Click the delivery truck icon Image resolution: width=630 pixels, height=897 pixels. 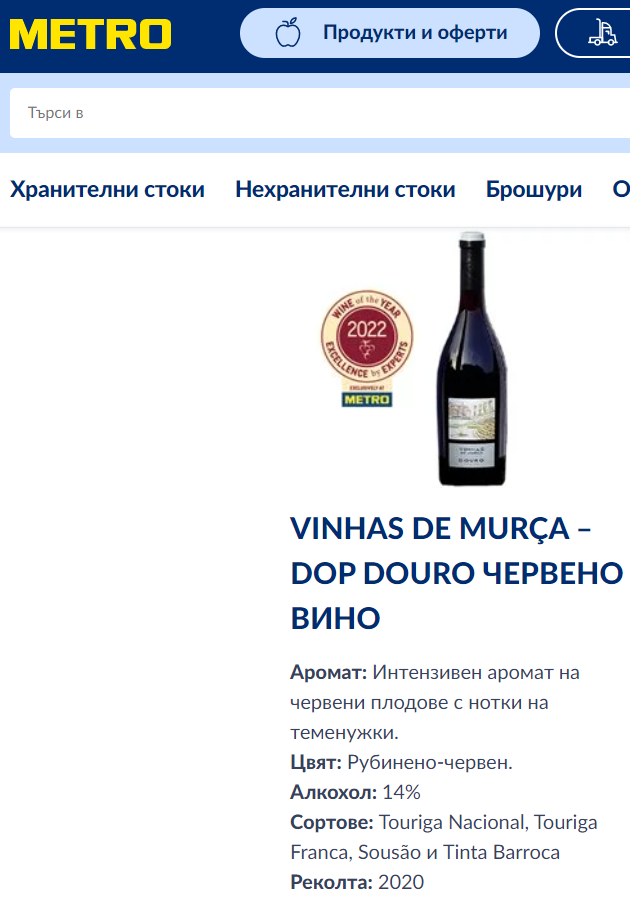[x=603, y=32]
